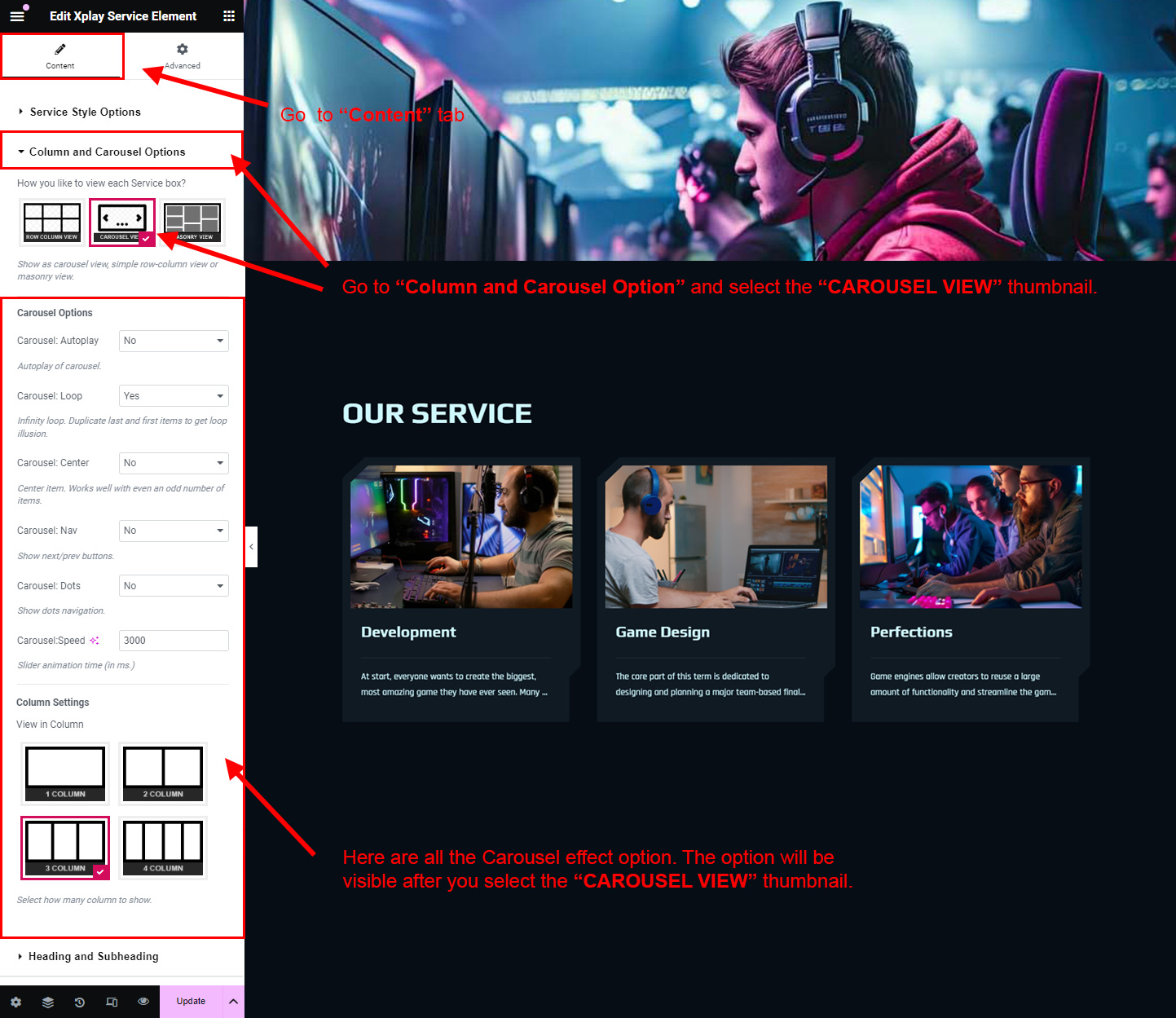Click the Update button
The height and width of the screenshot is (1018, 1176).
191,1002
